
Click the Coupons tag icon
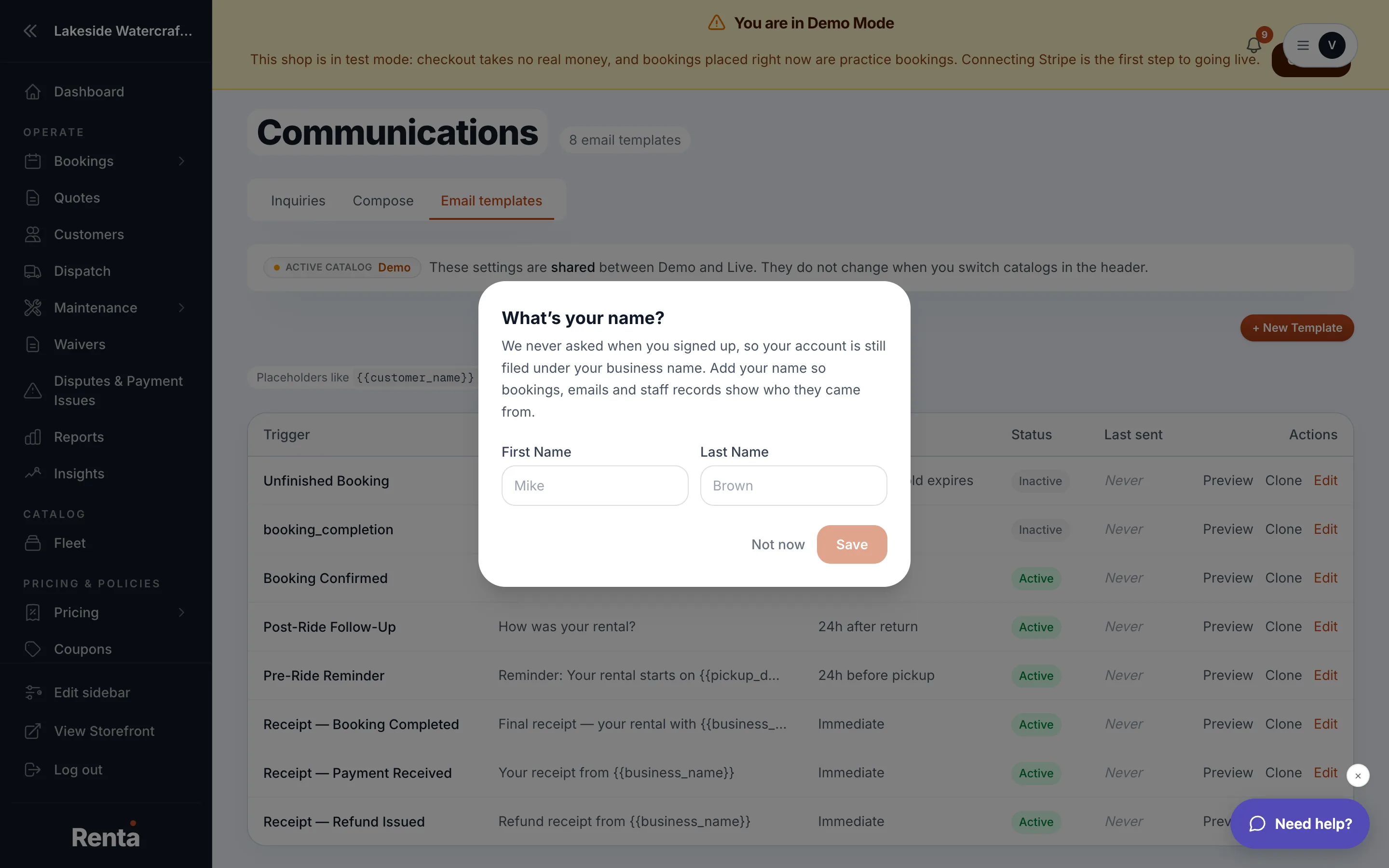click(33, 649)
